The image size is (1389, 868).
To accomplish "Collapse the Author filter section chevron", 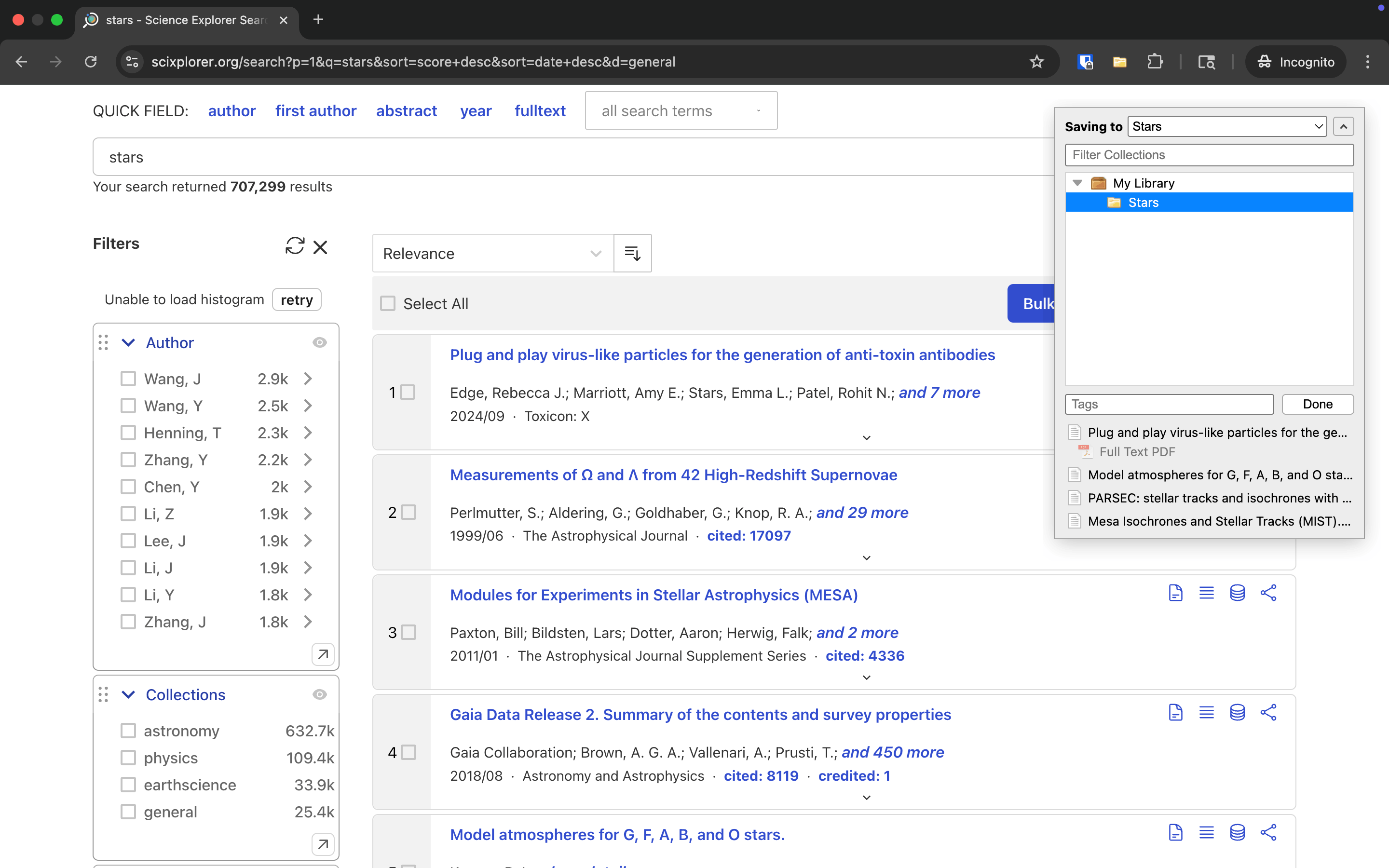I will pyautogui.click(x=129, y=343).
